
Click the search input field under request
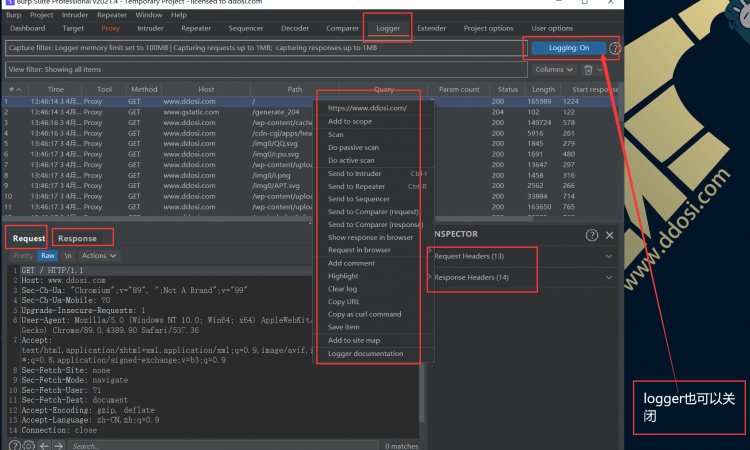coord(200,445)
